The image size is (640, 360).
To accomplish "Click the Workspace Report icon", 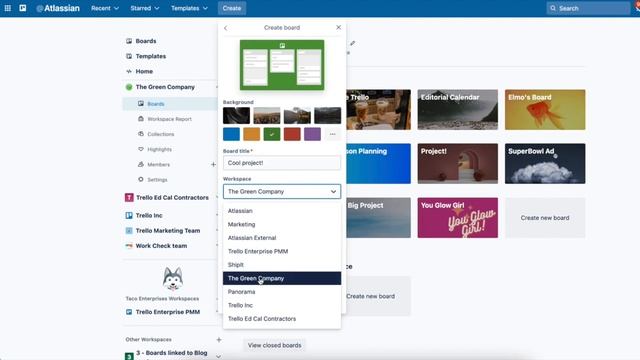I will [x=141, y=119].
